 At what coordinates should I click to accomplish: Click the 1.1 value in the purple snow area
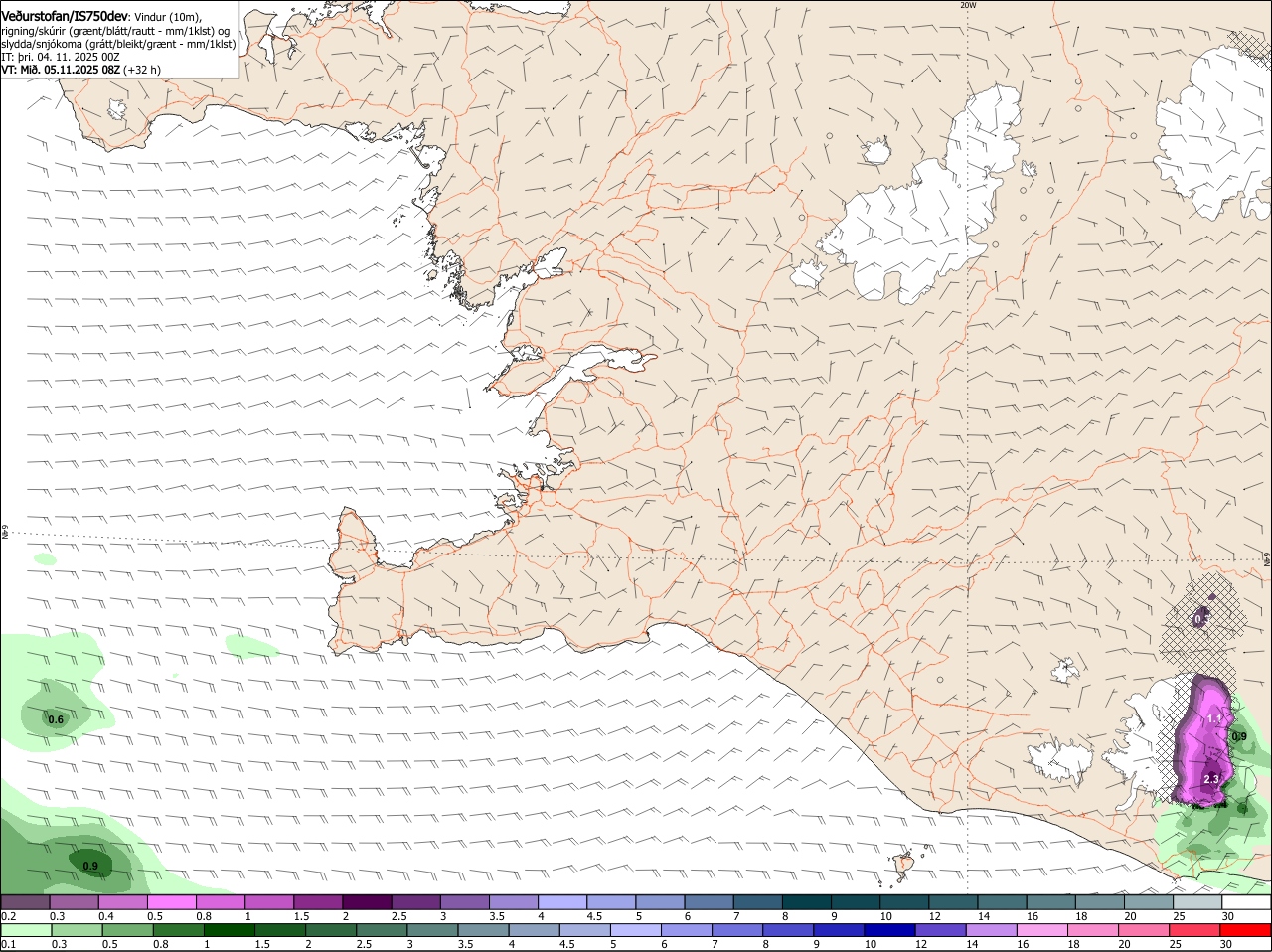click(x=1214, y=718)
